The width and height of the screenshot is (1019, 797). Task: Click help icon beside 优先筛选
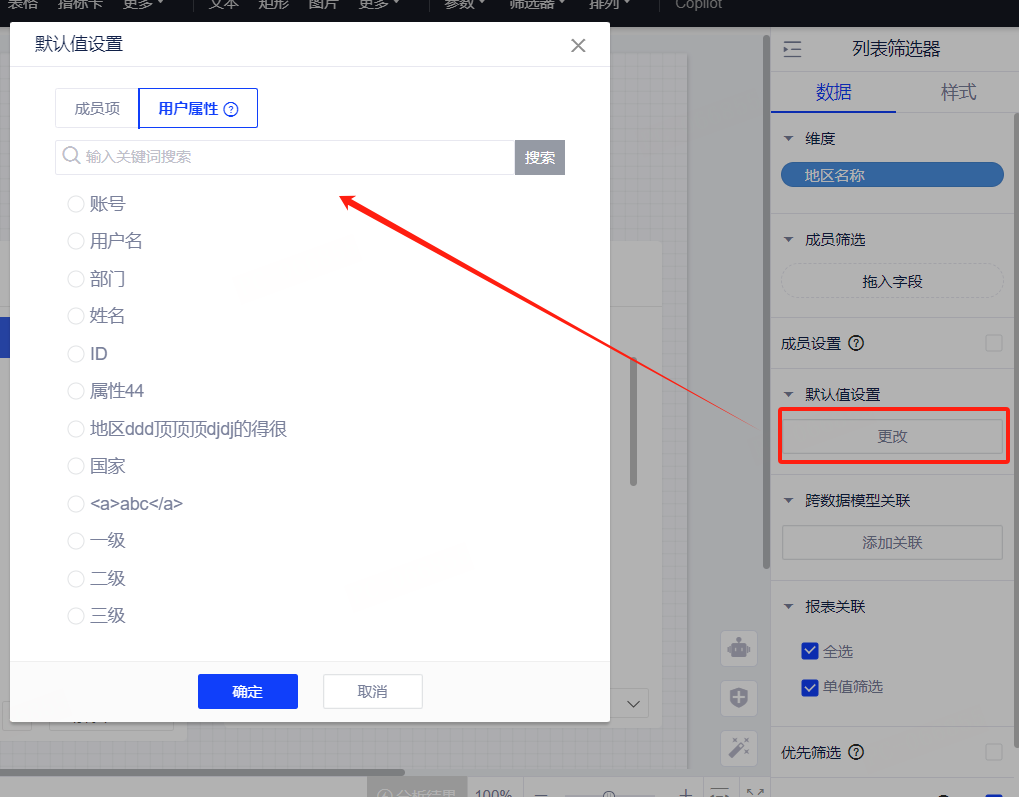pos(856,752)
